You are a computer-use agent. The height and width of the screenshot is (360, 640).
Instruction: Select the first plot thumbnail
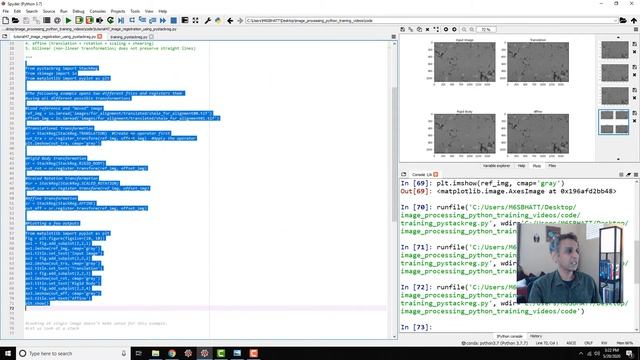615,50
